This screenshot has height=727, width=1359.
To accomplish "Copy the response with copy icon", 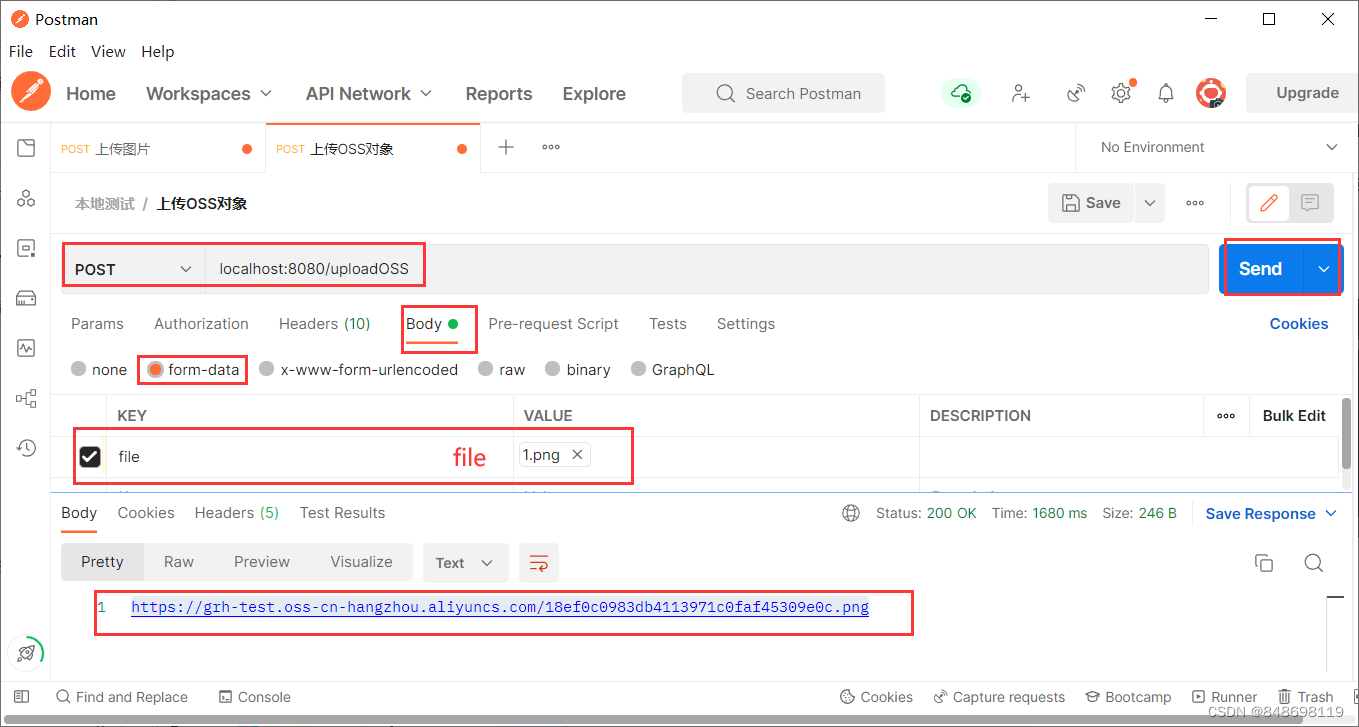I will coord(1264,563).
